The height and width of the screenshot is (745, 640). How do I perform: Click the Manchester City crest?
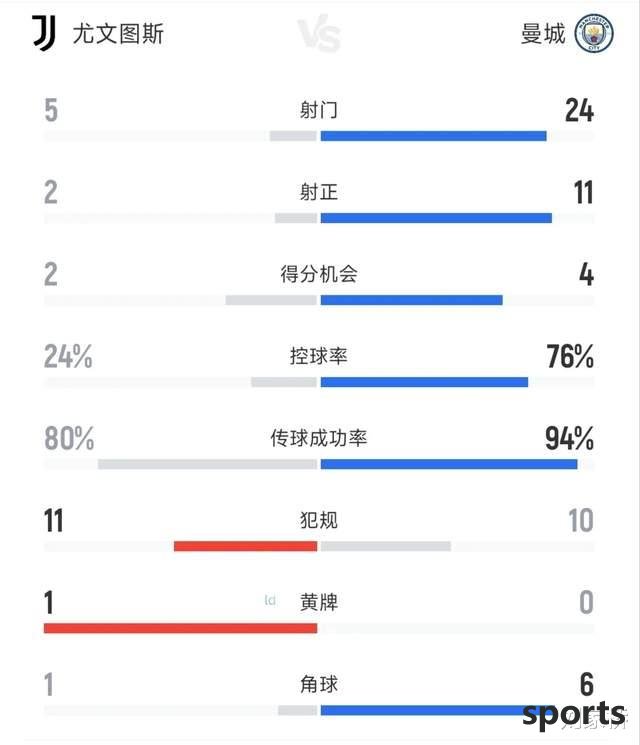[594, 33]
